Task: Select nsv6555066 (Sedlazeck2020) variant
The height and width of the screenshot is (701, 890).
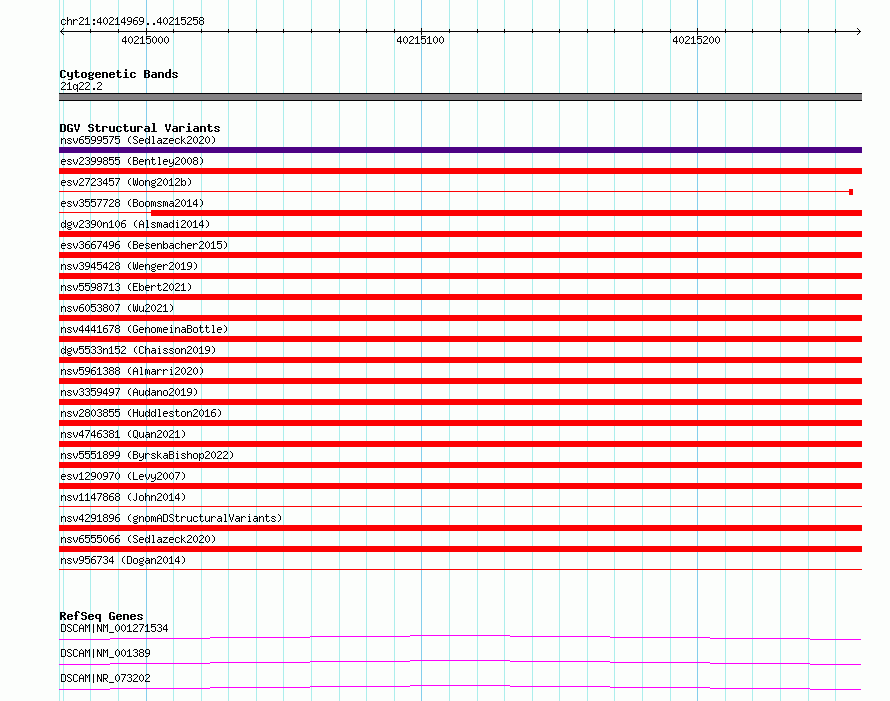Action: (x=138, y=539)
